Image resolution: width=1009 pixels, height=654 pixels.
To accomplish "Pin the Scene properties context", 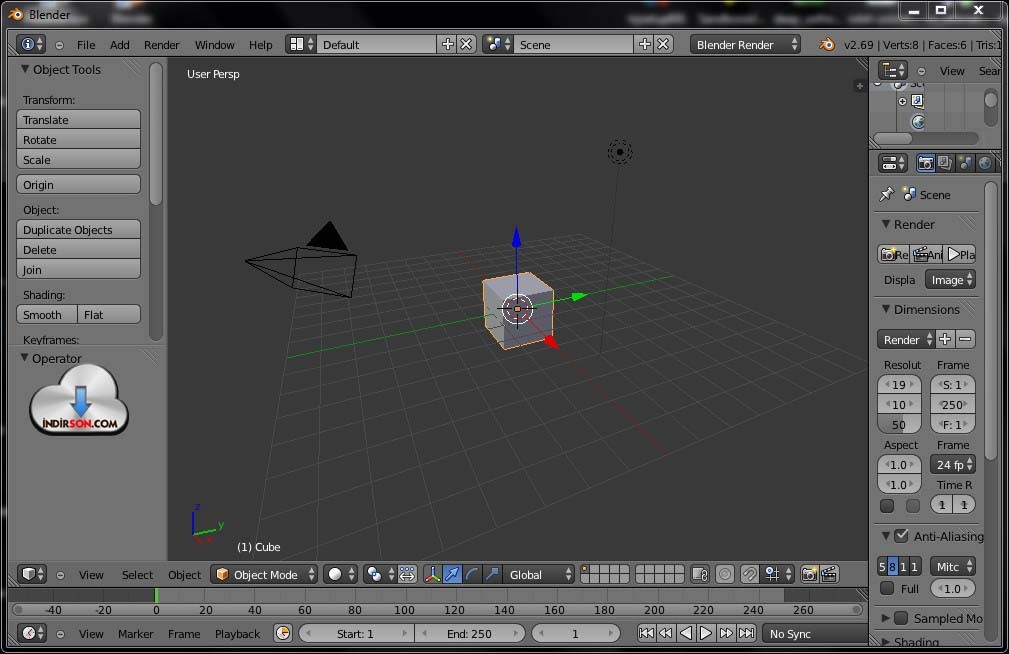I will (x=887, y=194).
